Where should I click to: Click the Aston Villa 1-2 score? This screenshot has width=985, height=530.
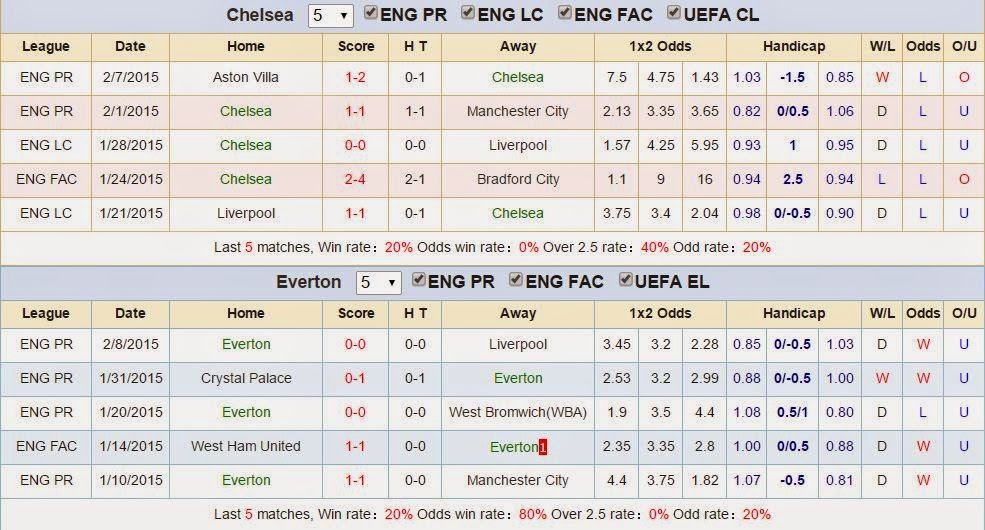coord(356,77)
